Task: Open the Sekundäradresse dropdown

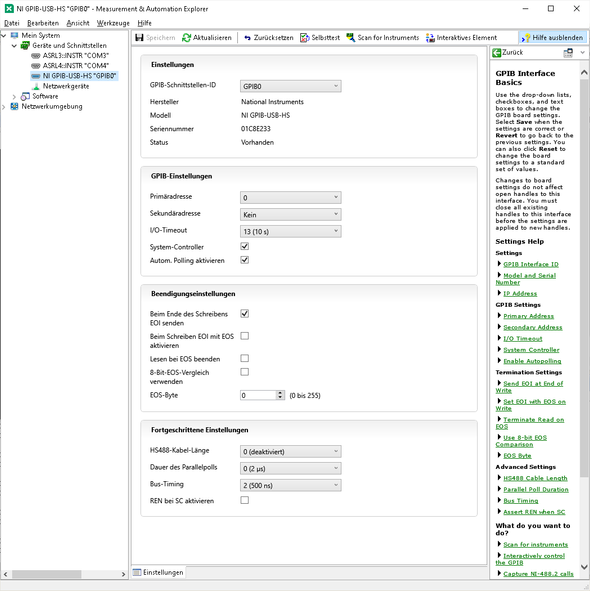Action: pos(291,214)
